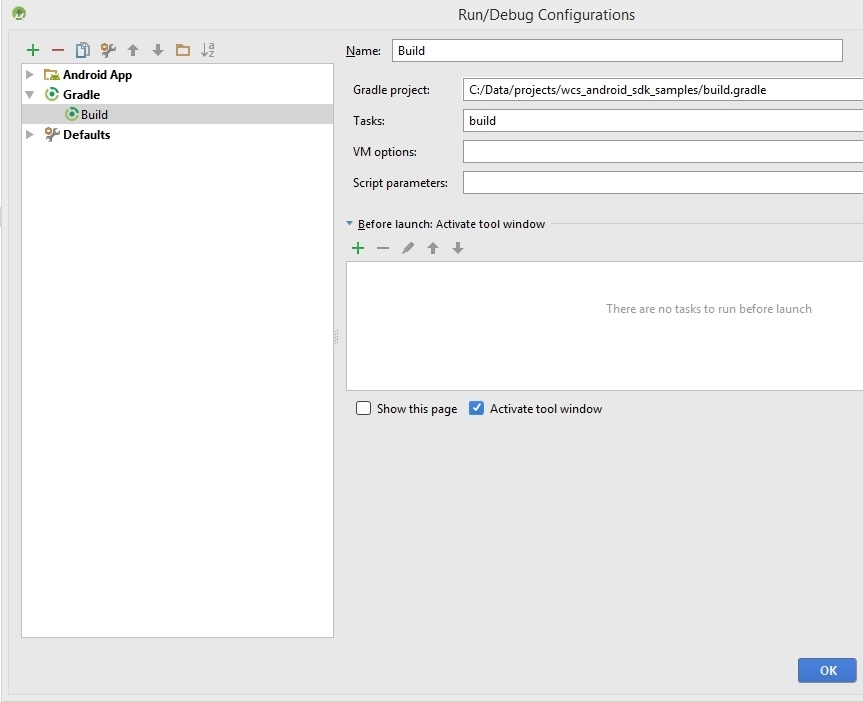This screenshot has width=863, height=702.
Task: Uncheck the Activate tool window checkbox
Action: [x=477, y=408]
